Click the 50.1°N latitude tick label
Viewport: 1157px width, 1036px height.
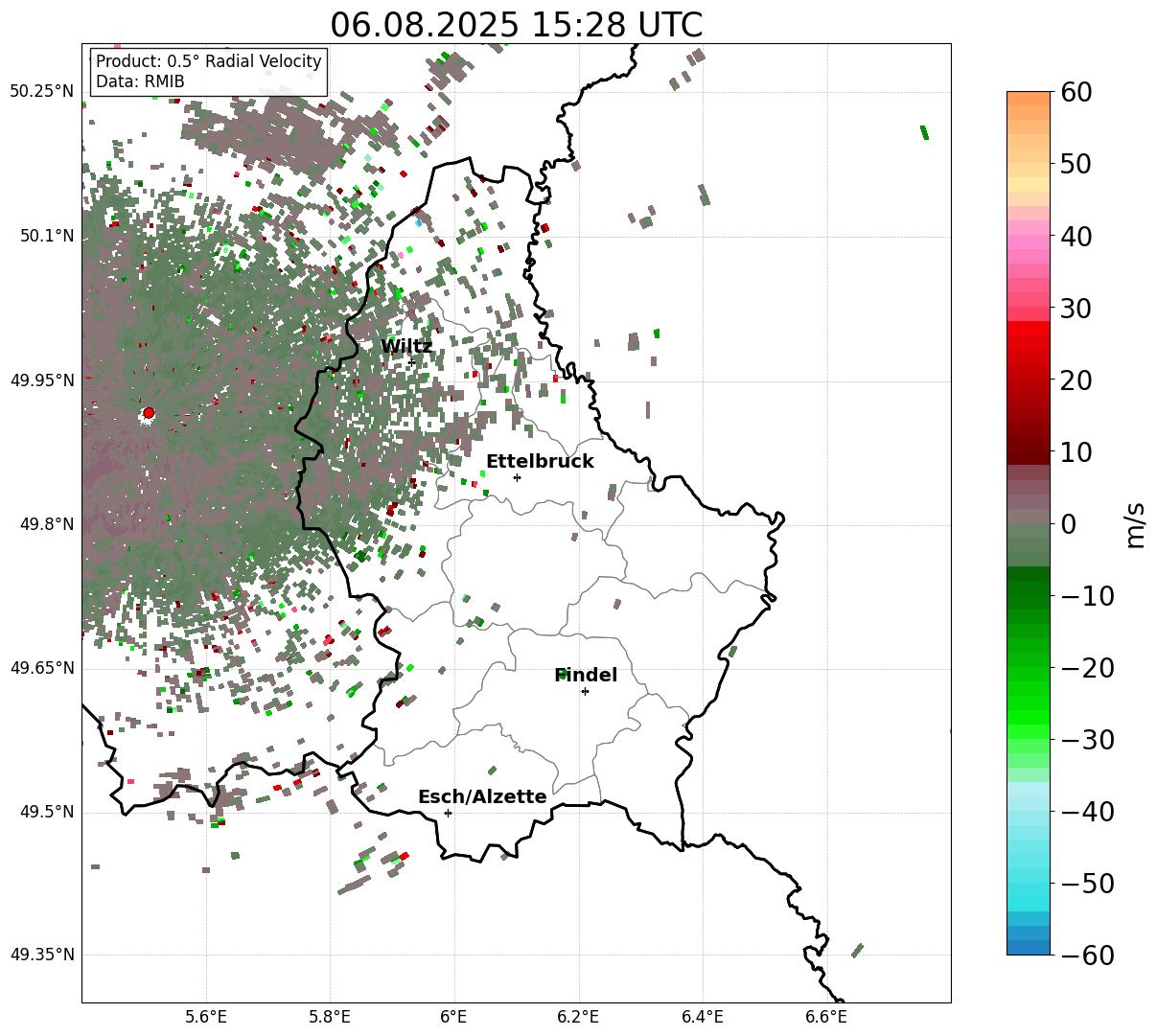46,236
